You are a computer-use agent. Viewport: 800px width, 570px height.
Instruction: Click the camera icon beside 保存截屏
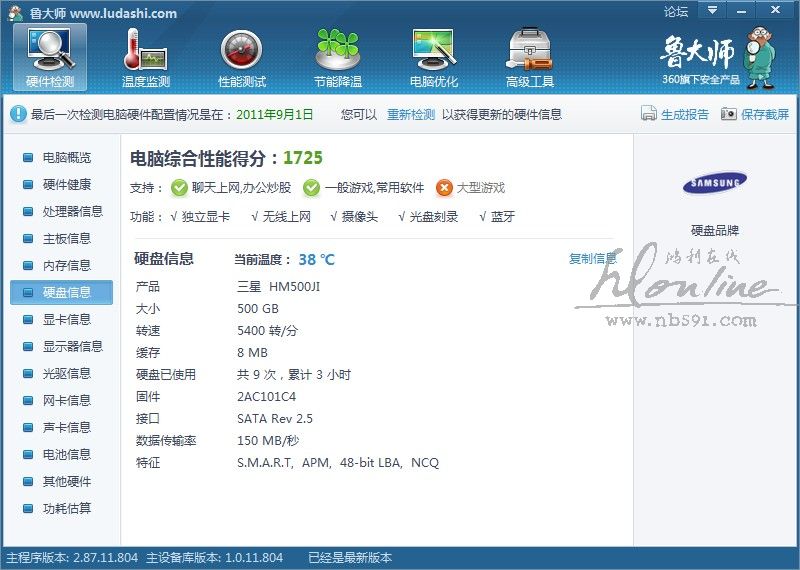729,113
